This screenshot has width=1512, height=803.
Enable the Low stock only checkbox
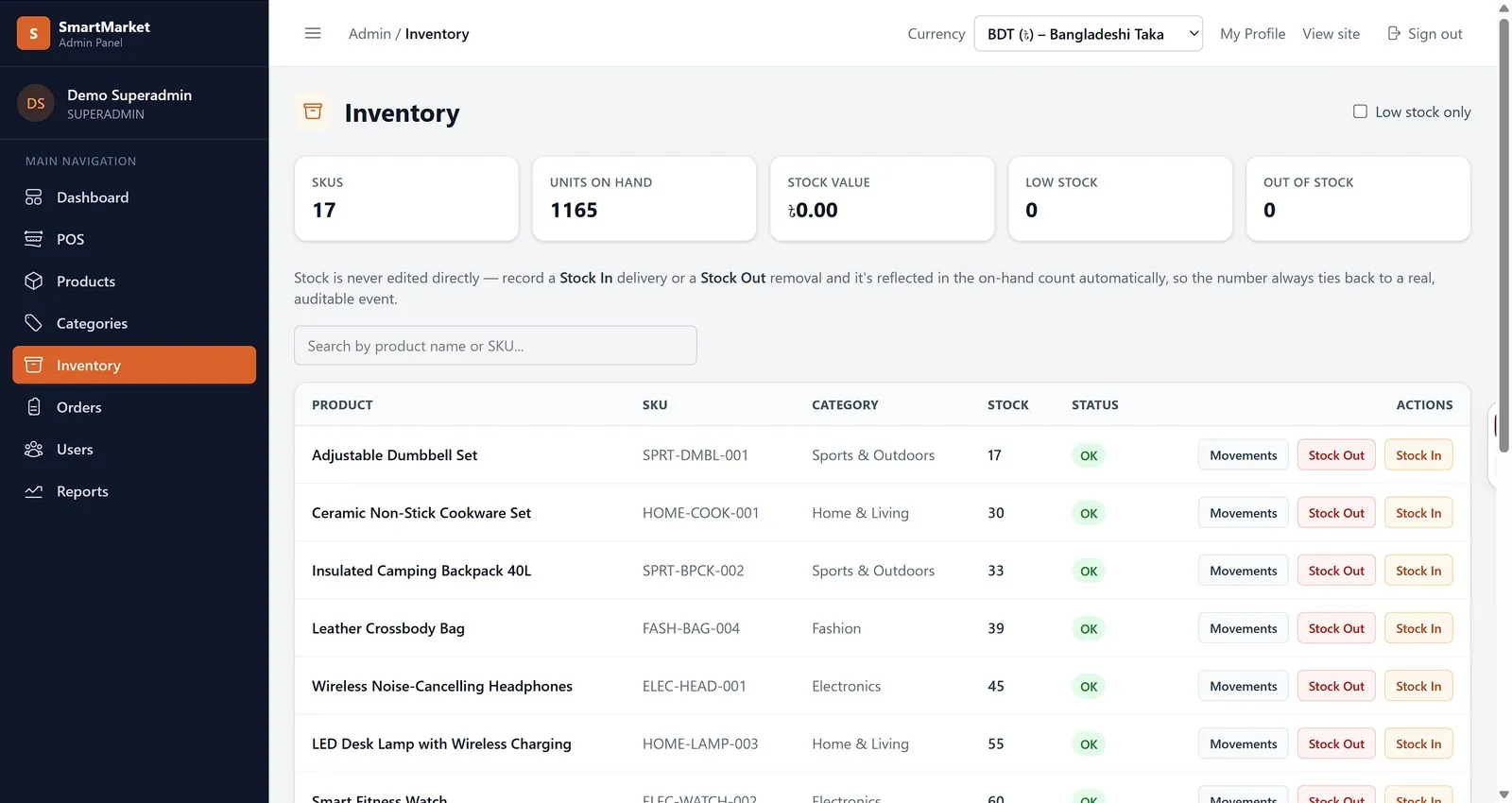click(x=1360, y=111)
